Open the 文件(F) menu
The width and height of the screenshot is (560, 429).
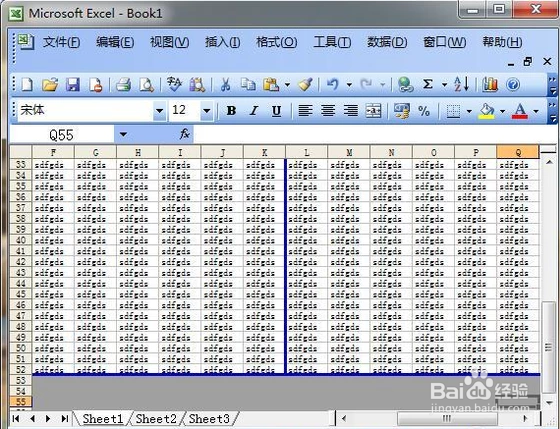[x=61, y=42]
